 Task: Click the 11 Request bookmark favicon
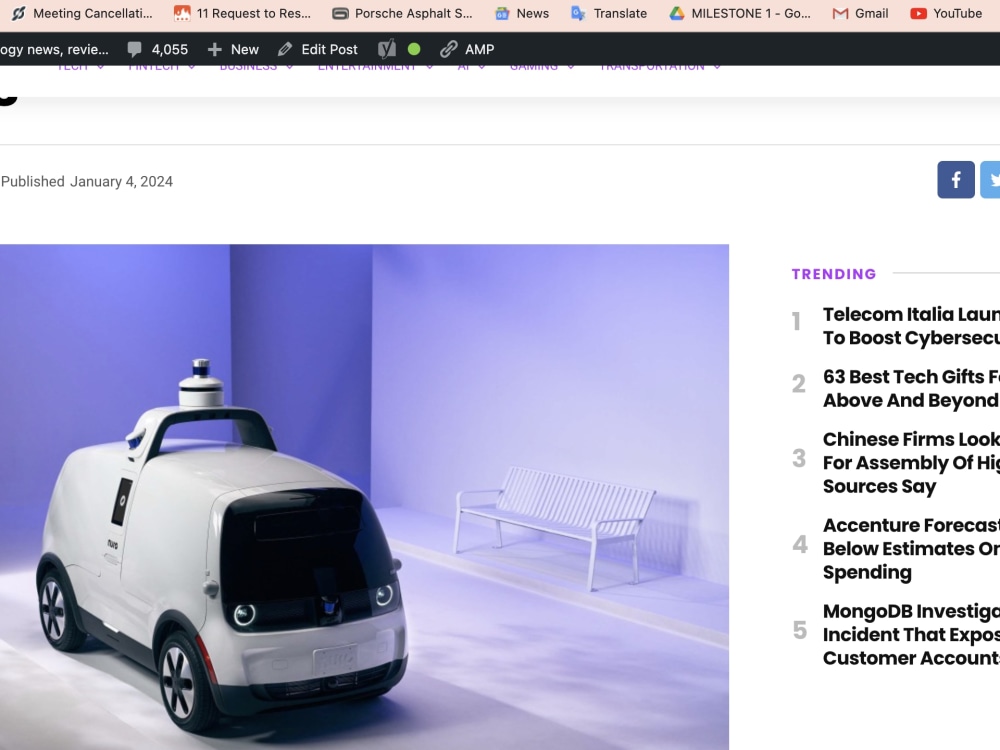click(182, 13)
